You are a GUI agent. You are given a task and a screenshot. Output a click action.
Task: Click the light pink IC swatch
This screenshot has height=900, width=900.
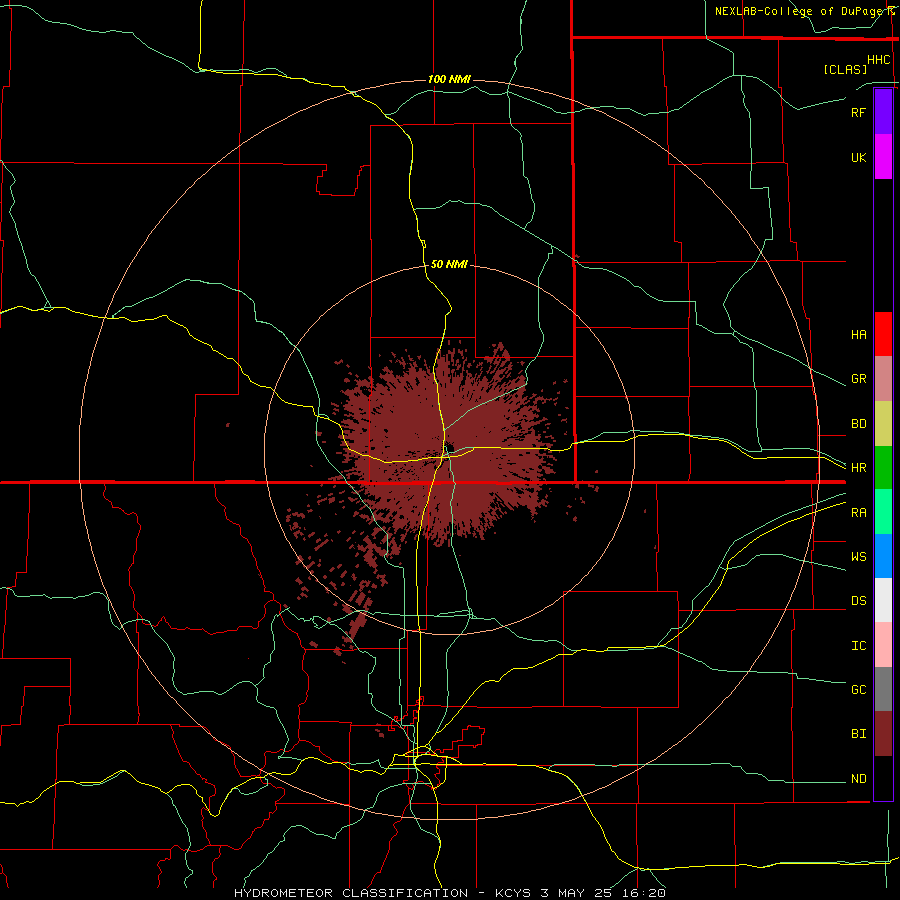[883, 645]
